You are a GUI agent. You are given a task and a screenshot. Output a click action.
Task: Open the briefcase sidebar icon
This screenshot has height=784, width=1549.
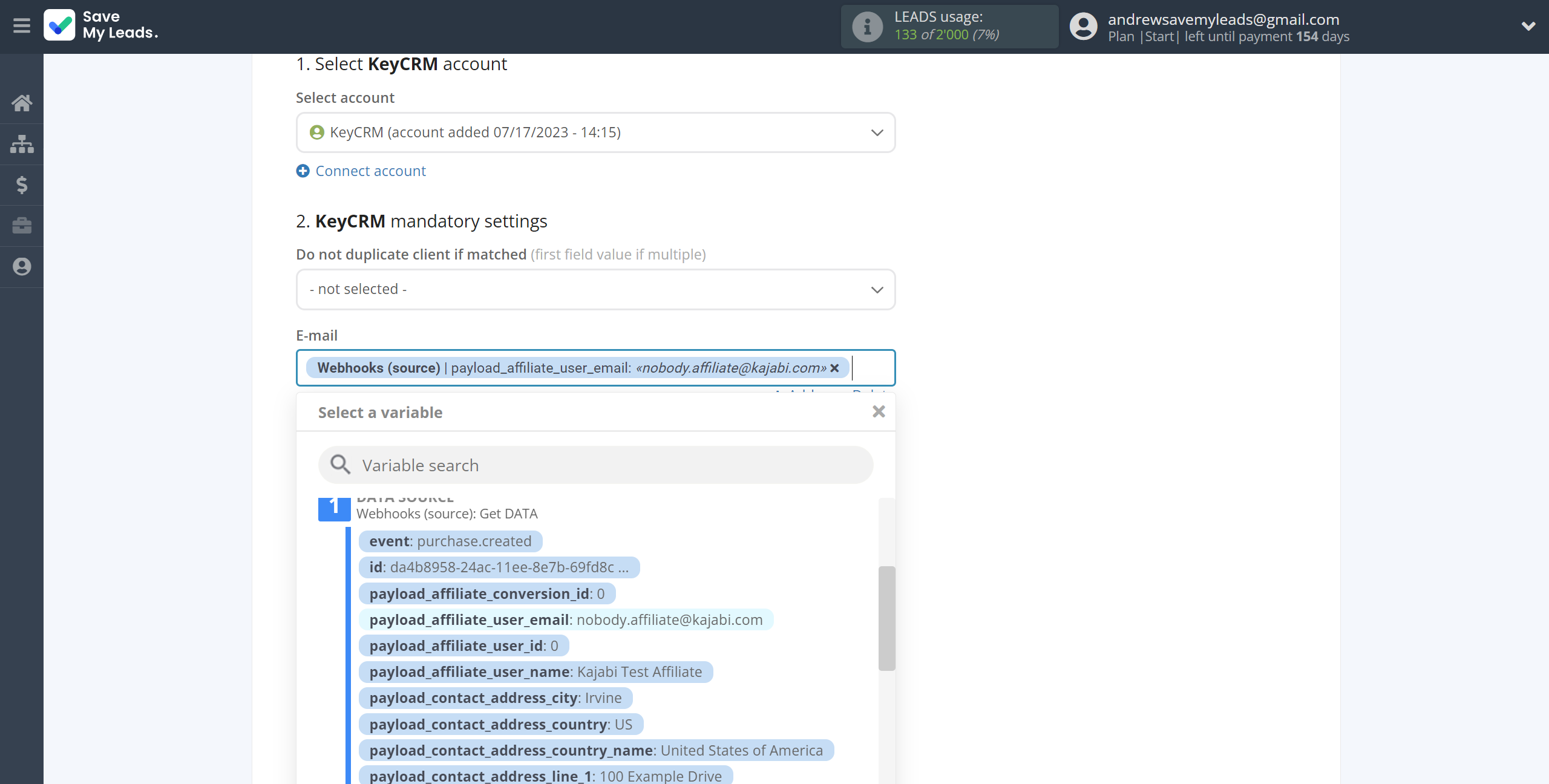(22, 226)
